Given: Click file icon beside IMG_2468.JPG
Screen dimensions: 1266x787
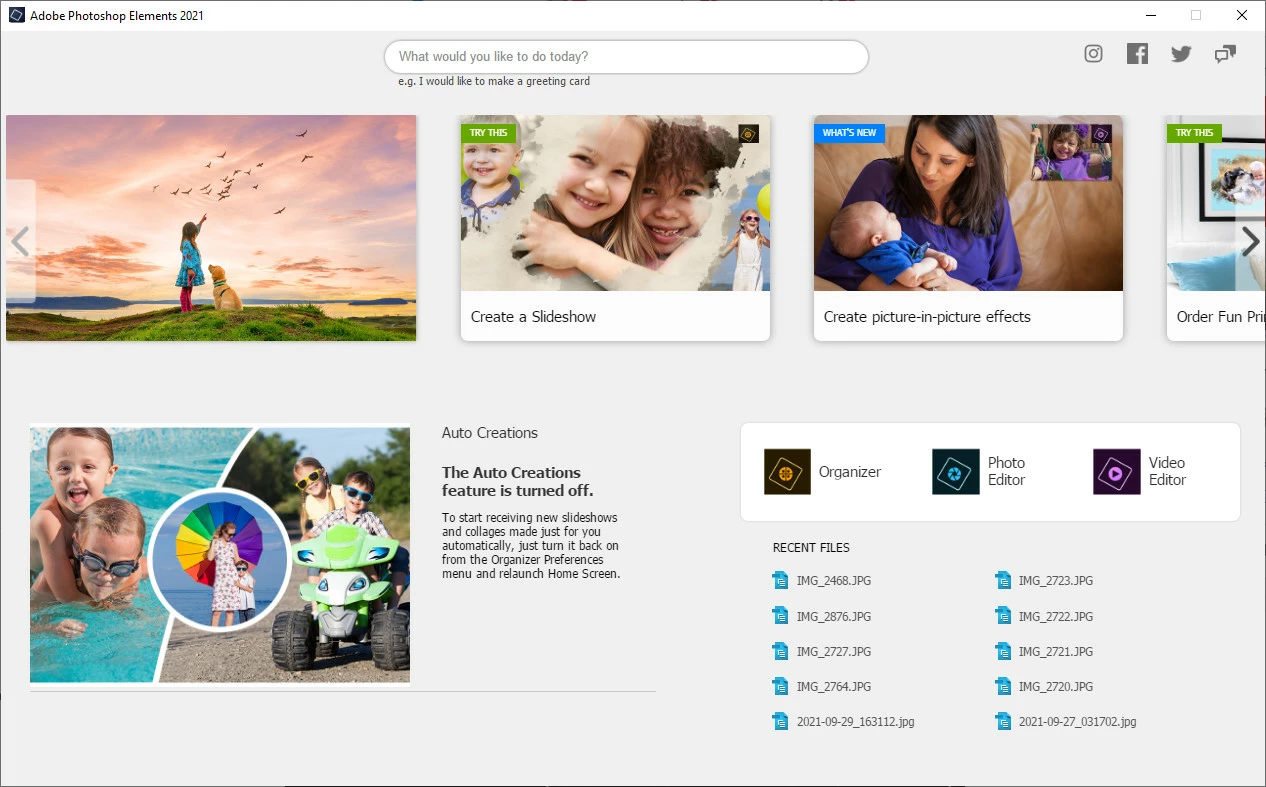Looking at the screenshot, I should click(781, 580).
